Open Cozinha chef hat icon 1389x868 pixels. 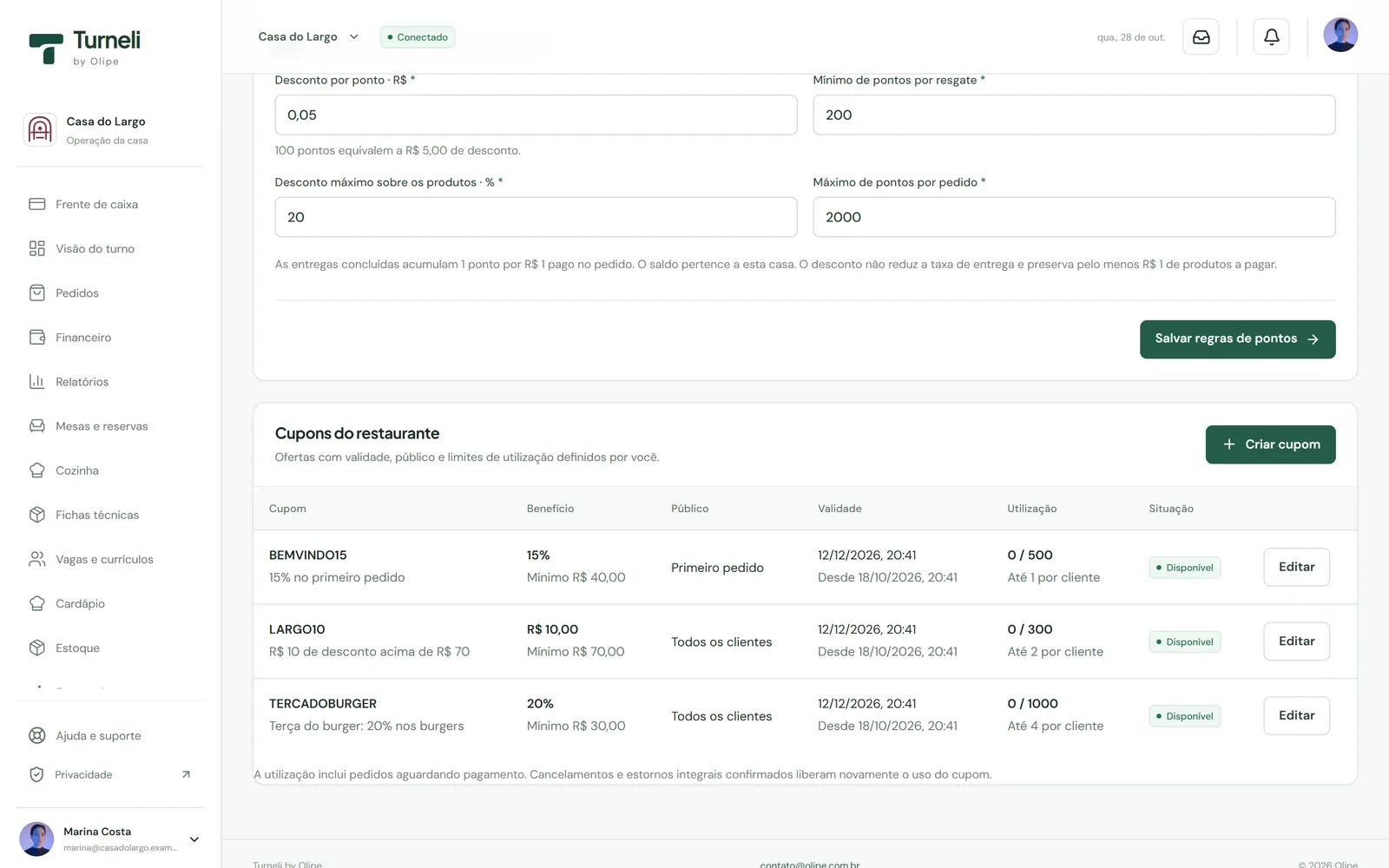37,470
